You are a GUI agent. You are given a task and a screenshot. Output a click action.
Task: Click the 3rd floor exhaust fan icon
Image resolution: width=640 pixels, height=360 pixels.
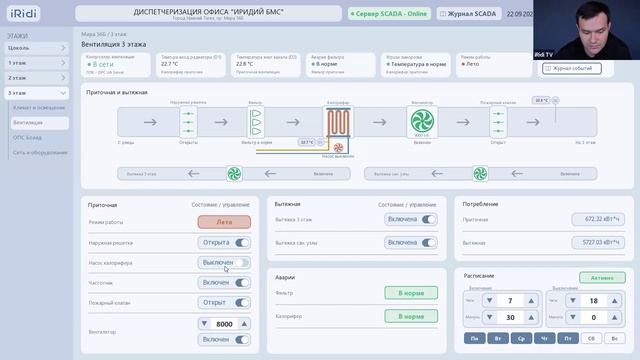[x=234, y=174]
